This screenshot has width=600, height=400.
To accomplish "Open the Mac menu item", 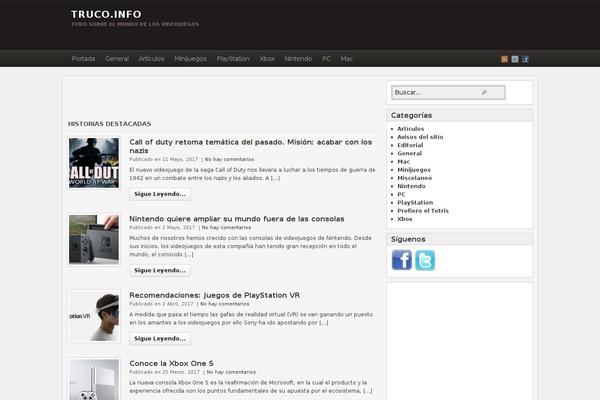I will pos(346,59).
